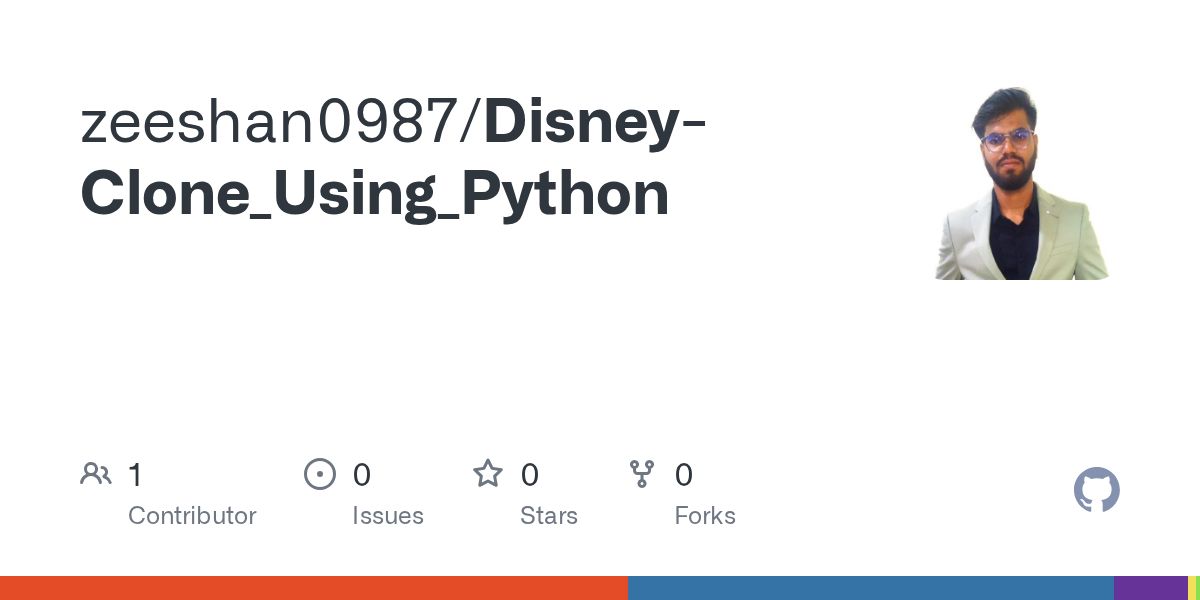
Task: Click the Stars label
Action: point(549,516)
